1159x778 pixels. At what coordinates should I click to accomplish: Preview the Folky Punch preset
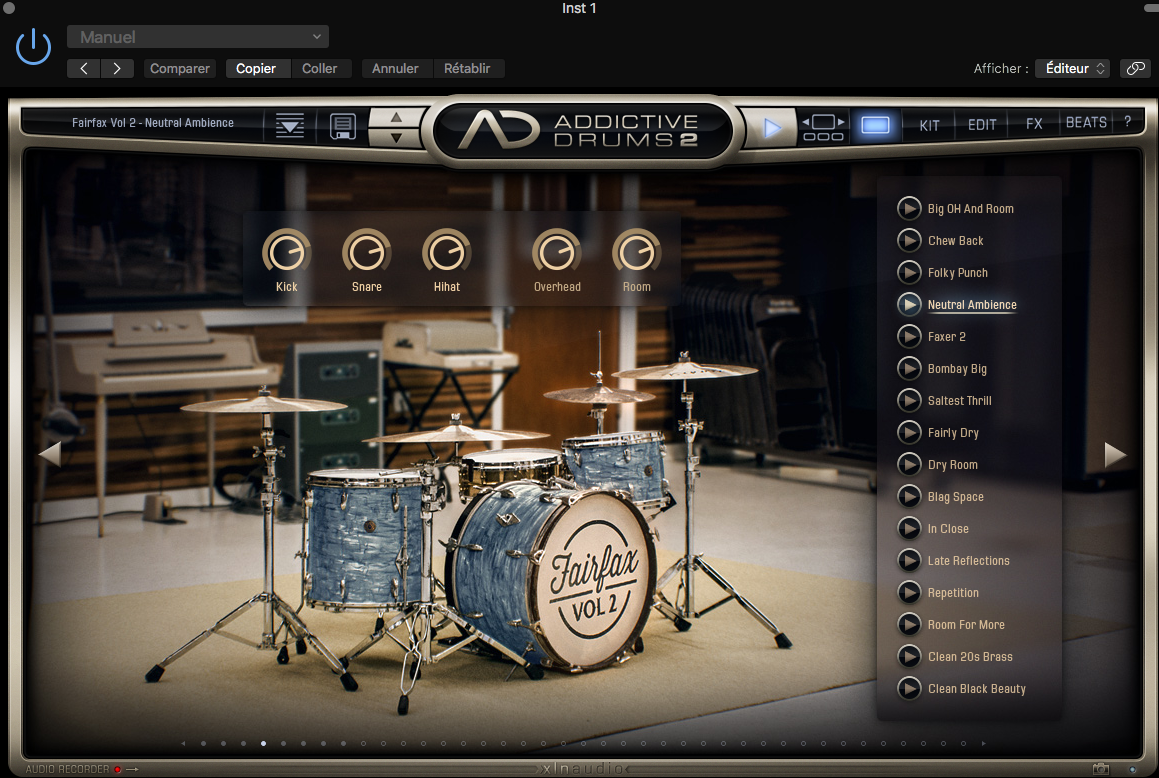(x=909, y=272)
